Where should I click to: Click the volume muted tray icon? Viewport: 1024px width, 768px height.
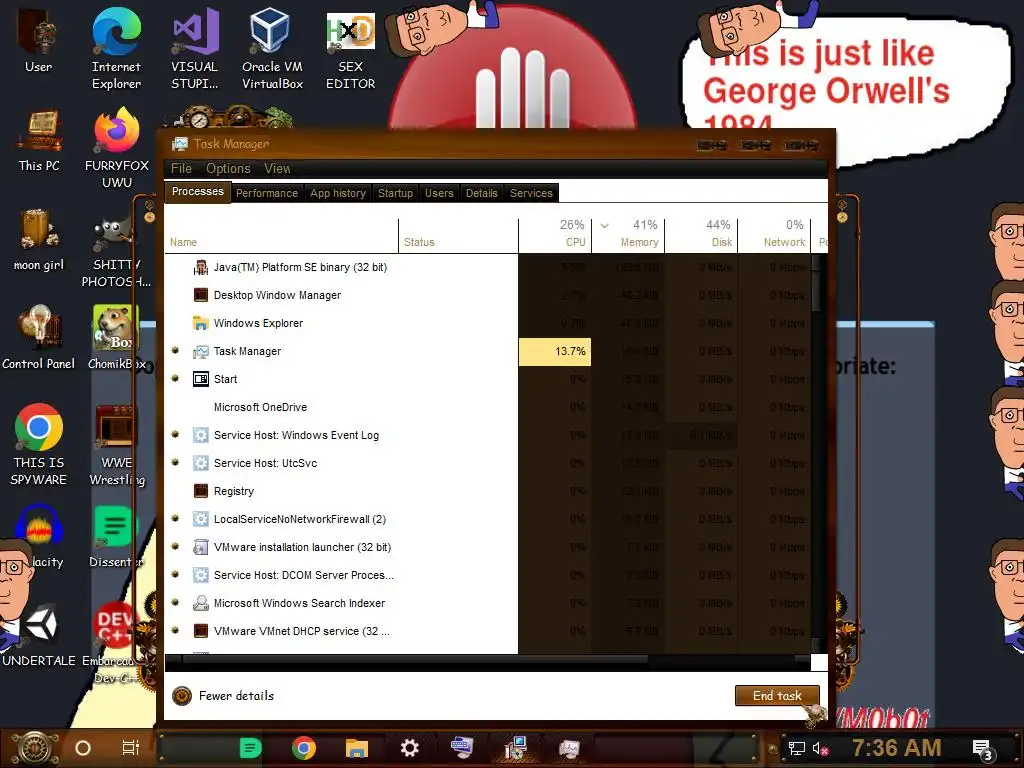[x=820, y=748]
